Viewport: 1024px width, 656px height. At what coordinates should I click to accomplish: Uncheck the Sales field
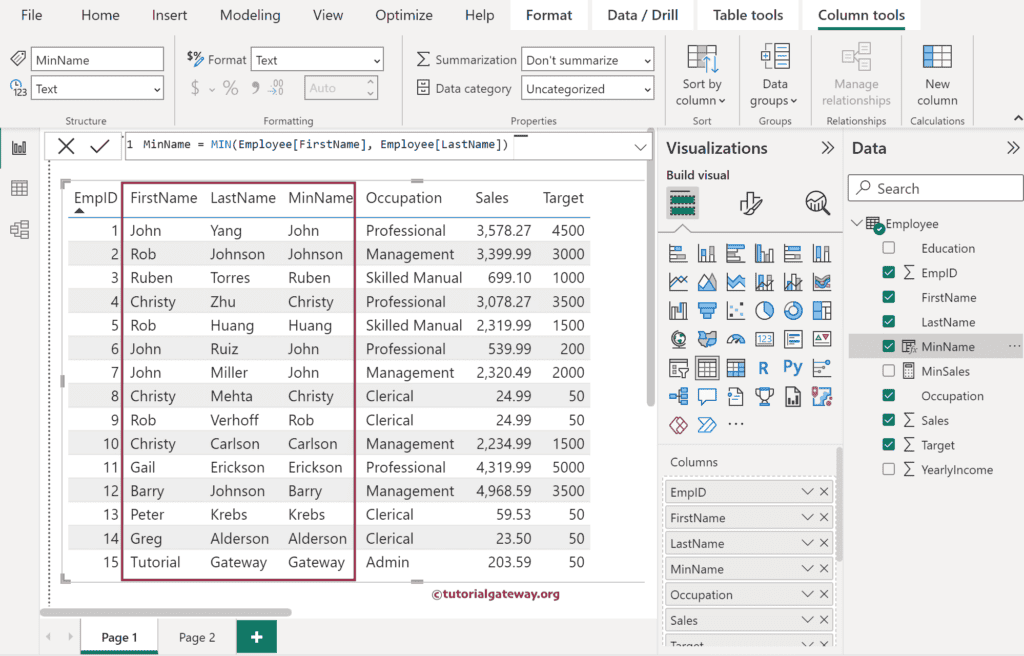click(x=888, y=420)
